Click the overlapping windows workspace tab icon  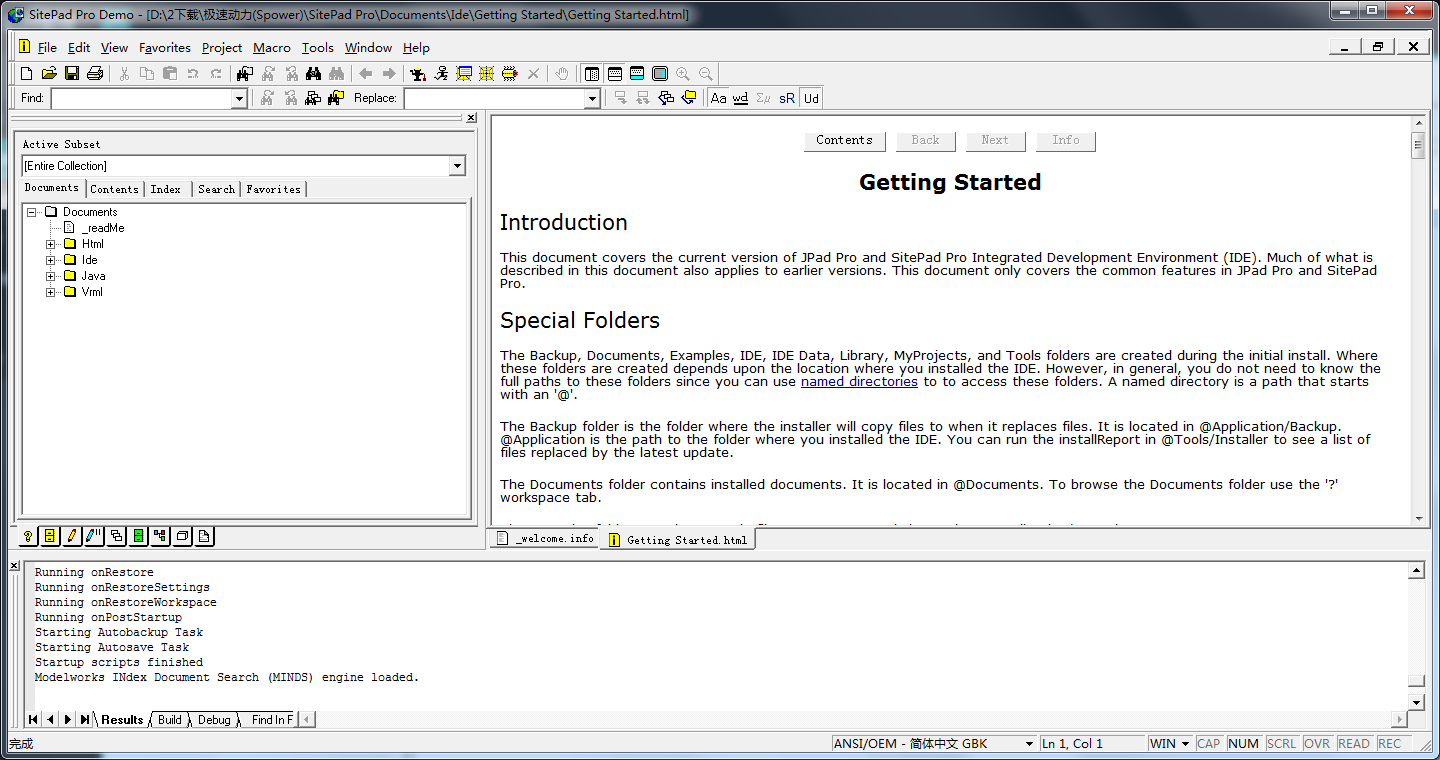(x=116, y=537)
